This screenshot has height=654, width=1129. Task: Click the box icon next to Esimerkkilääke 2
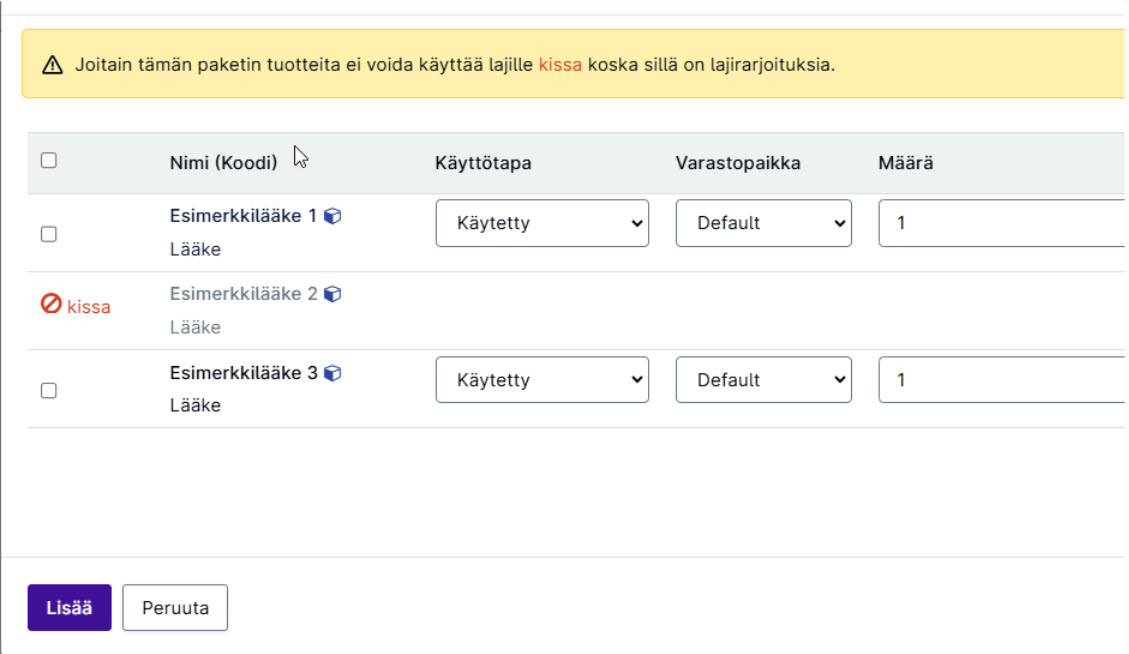[x=333, y=294]
